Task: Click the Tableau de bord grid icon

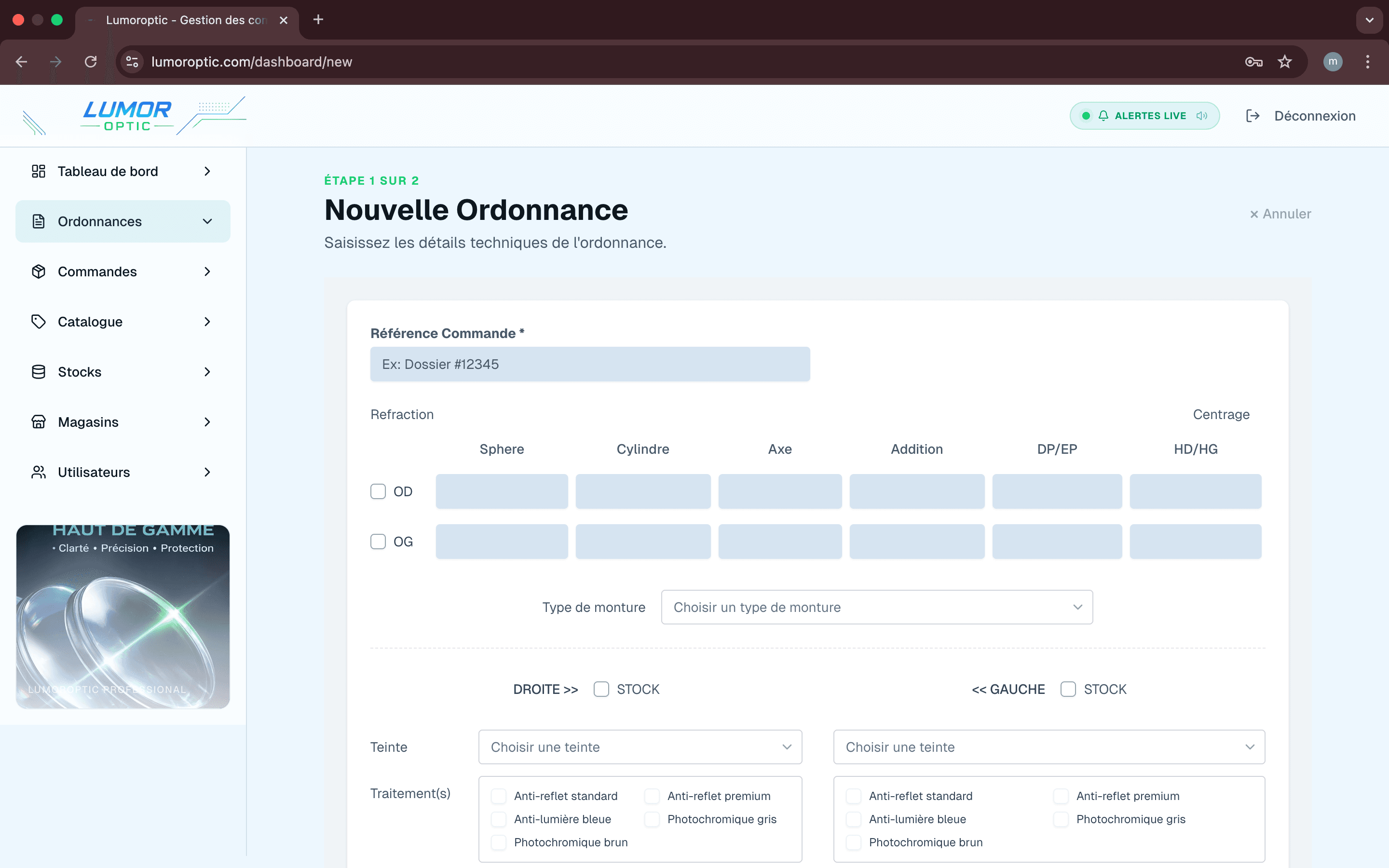Action: (x=39, y=171)
